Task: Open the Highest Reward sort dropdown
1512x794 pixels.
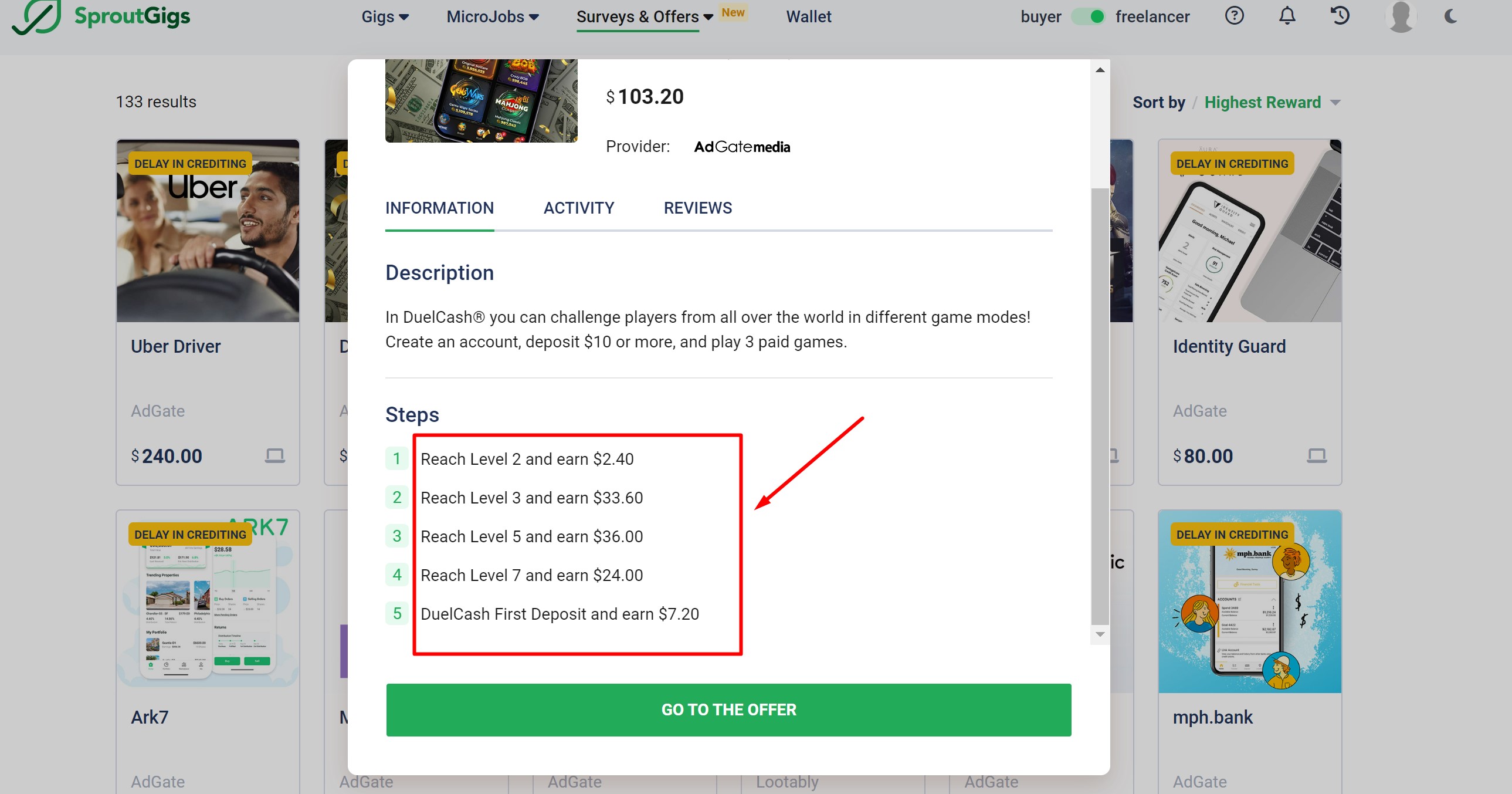Action: pyautogui.click(x=1272, y=102)
